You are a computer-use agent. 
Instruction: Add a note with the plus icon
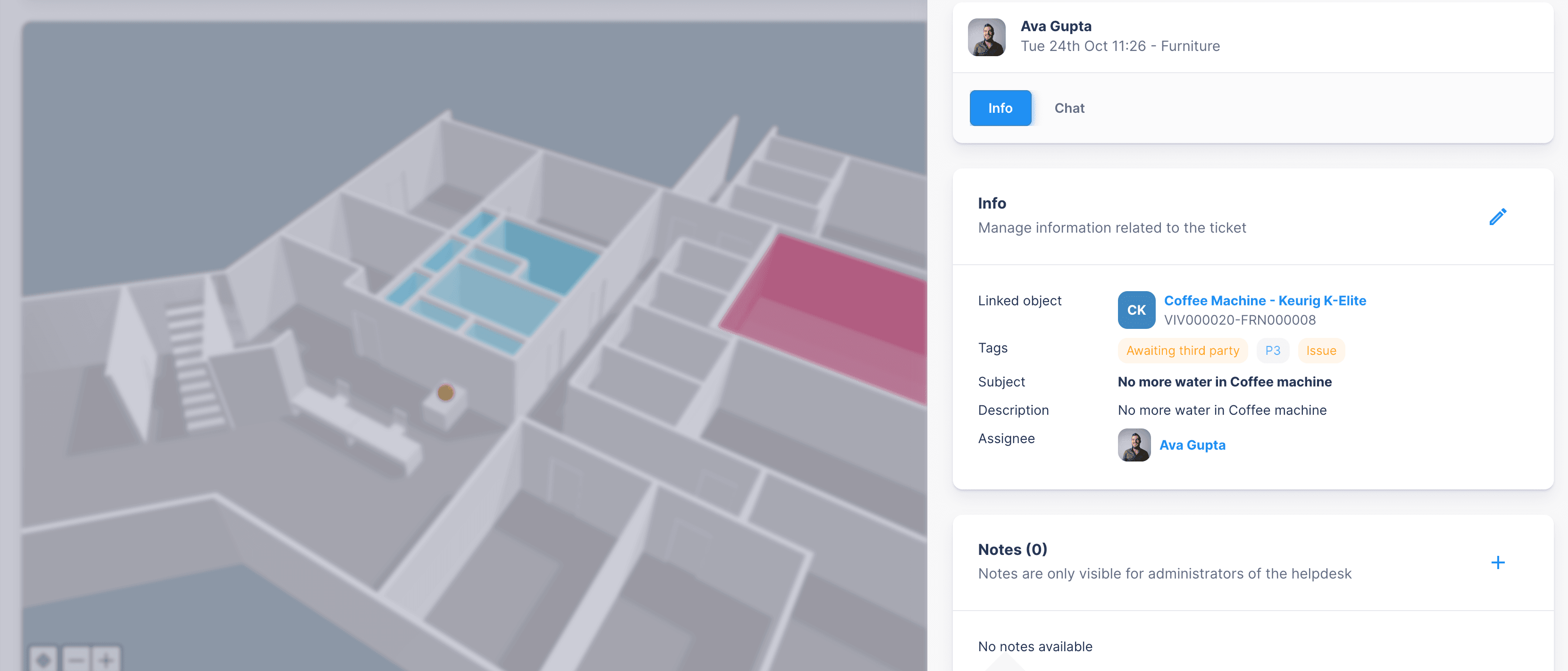click(1497, 562)
